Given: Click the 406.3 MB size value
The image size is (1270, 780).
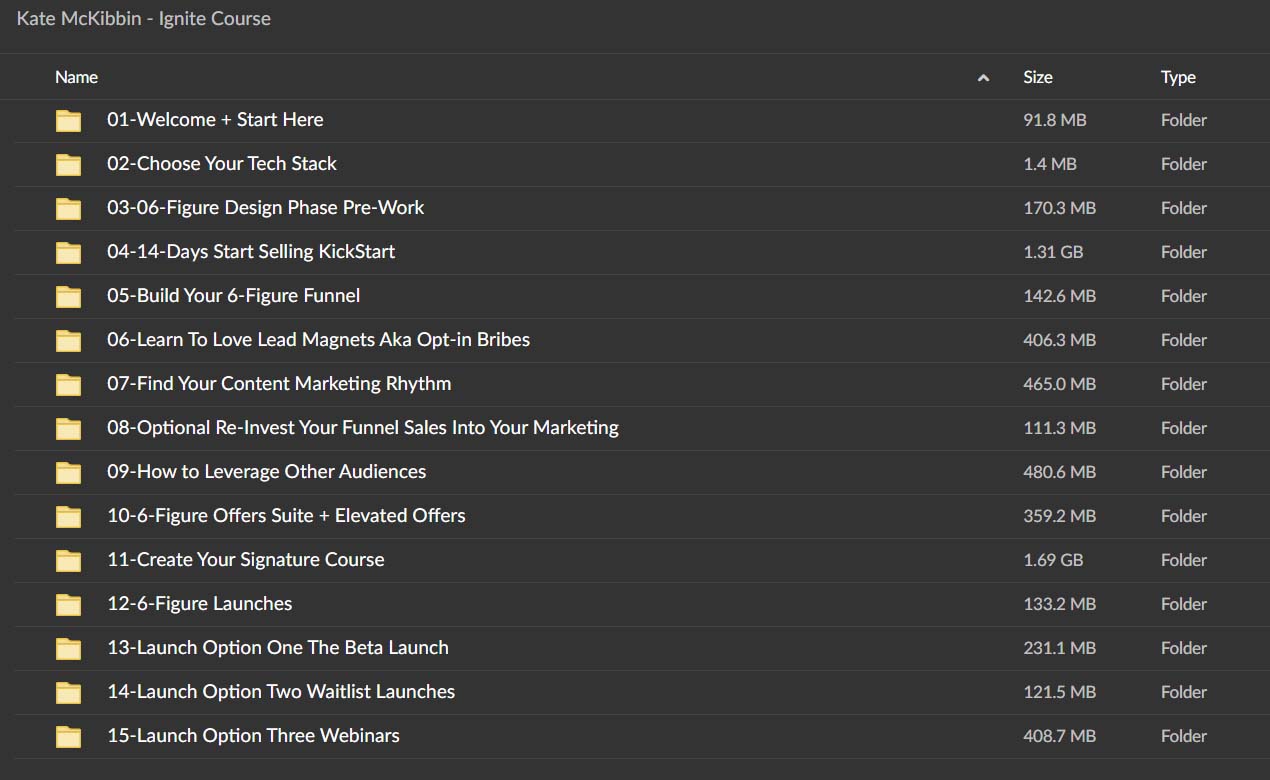Looking at the screenshot, I should [x=1059, y=340].
